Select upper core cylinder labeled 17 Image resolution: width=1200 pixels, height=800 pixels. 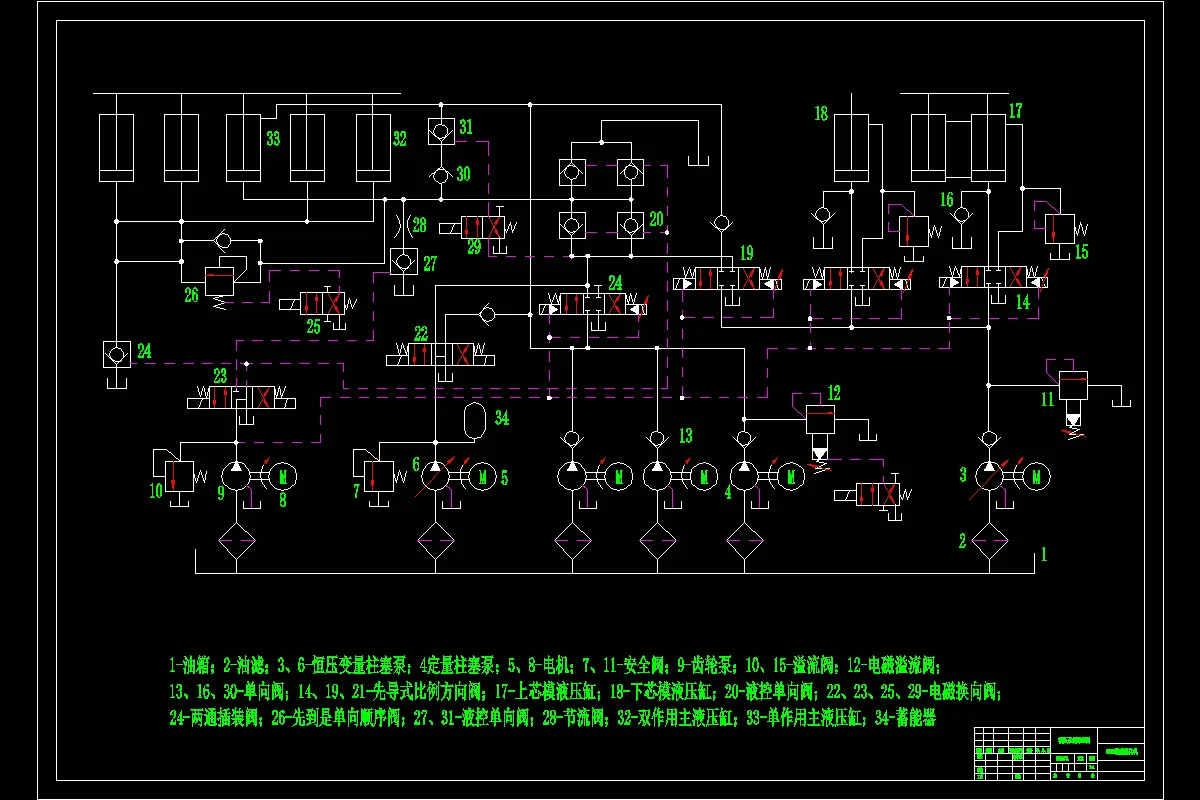pos(988,148)
